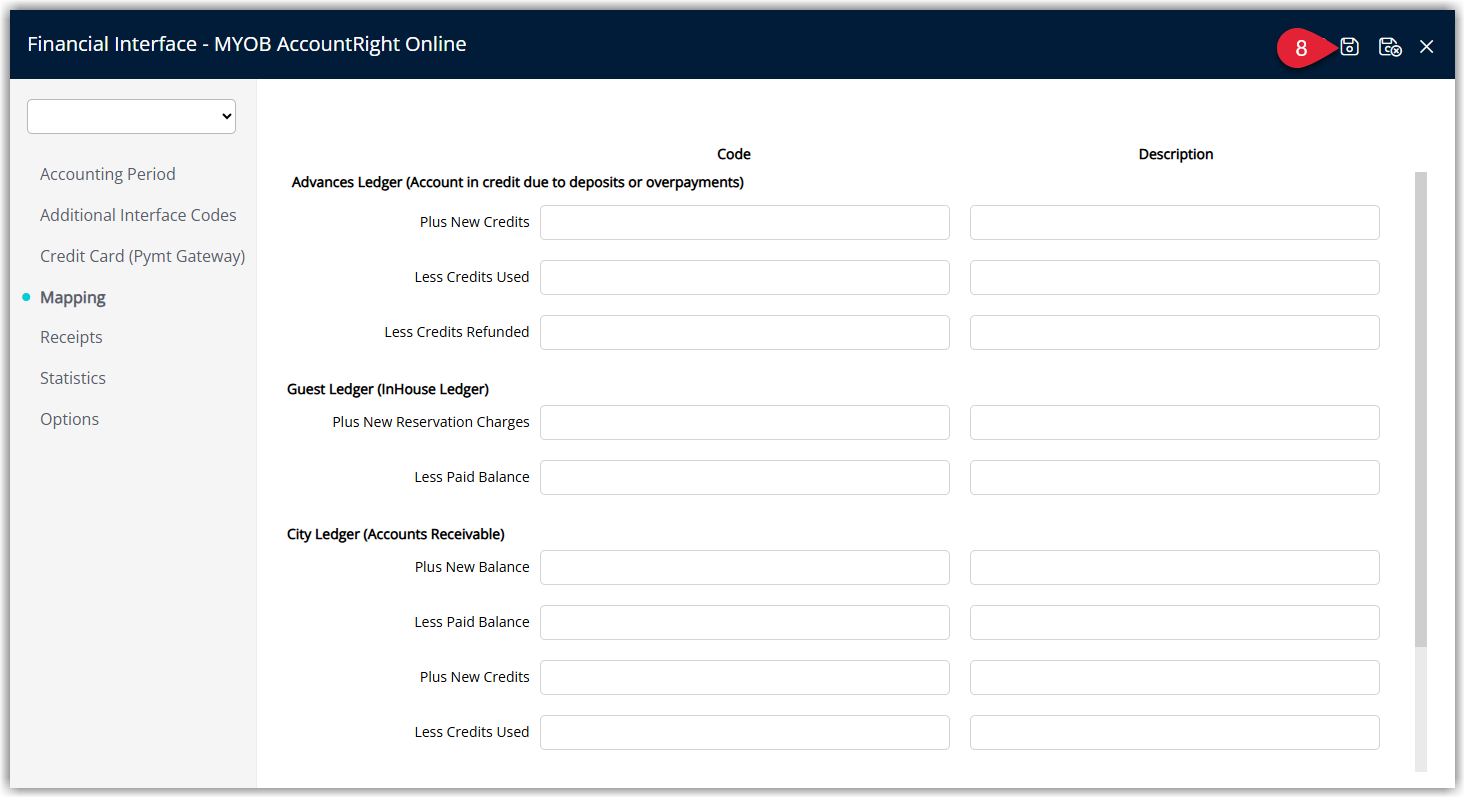Click the Guest Ledger (InHouse Ledger) heading
Screen dimensions: 1465x798
point(388,389)
